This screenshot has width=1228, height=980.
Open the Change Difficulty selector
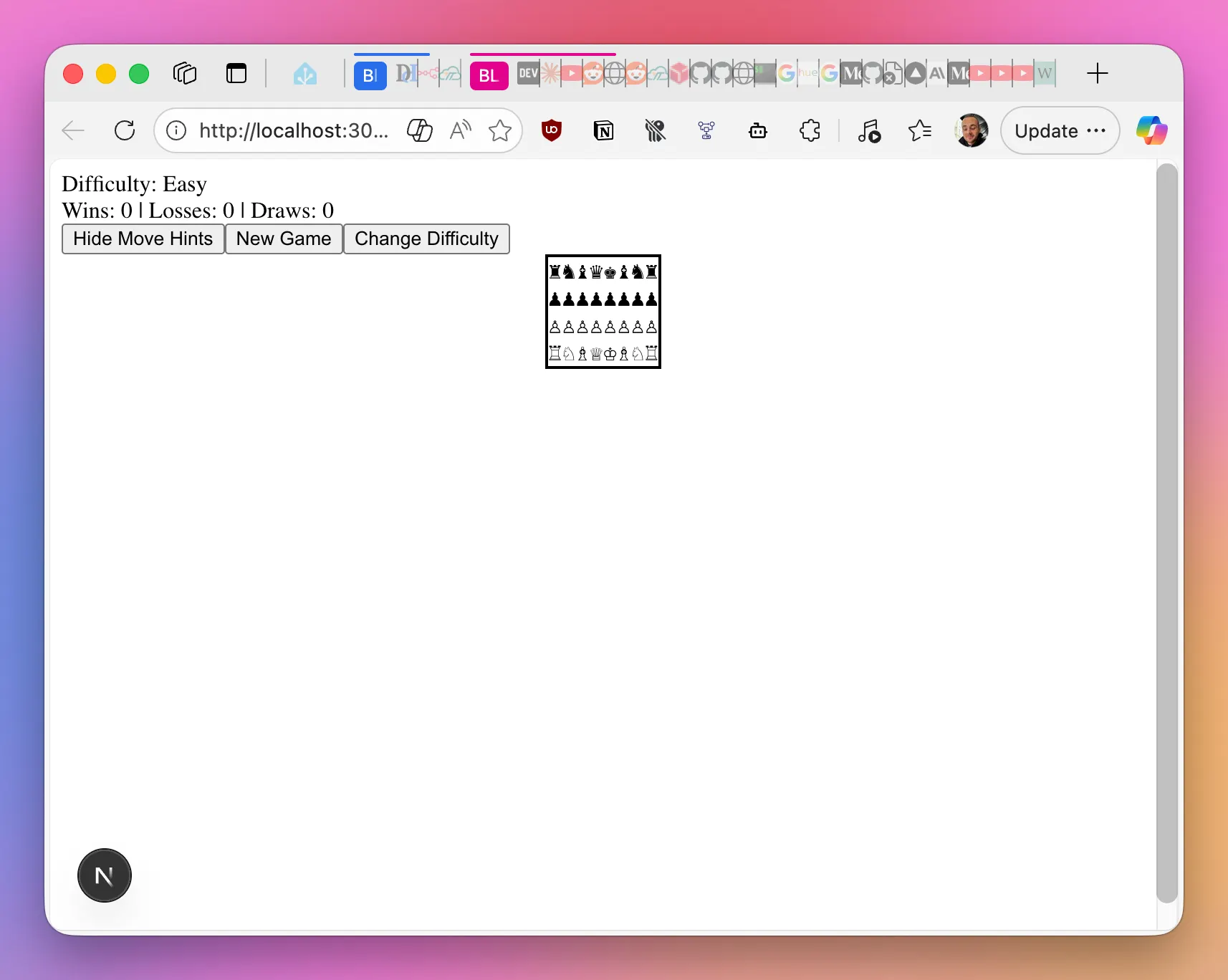[x=426, y=239]
